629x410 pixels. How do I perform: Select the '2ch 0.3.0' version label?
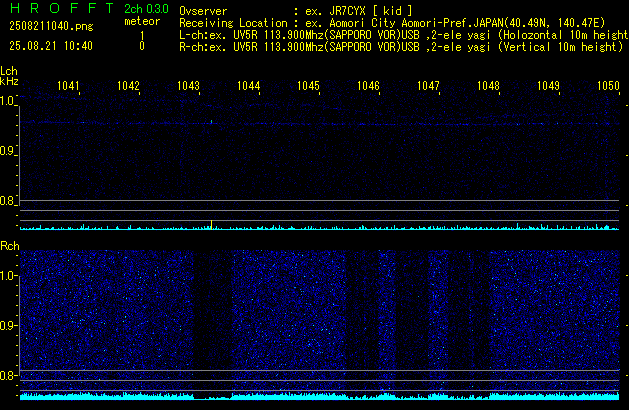[x=146, y=9]
